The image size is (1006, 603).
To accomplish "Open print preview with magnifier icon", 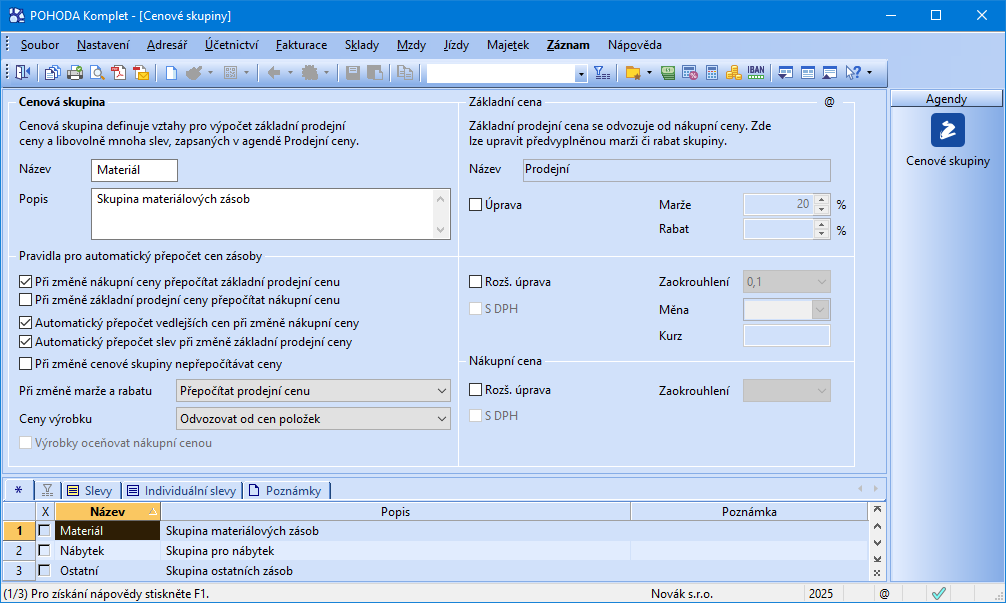I will coord(97,72).
